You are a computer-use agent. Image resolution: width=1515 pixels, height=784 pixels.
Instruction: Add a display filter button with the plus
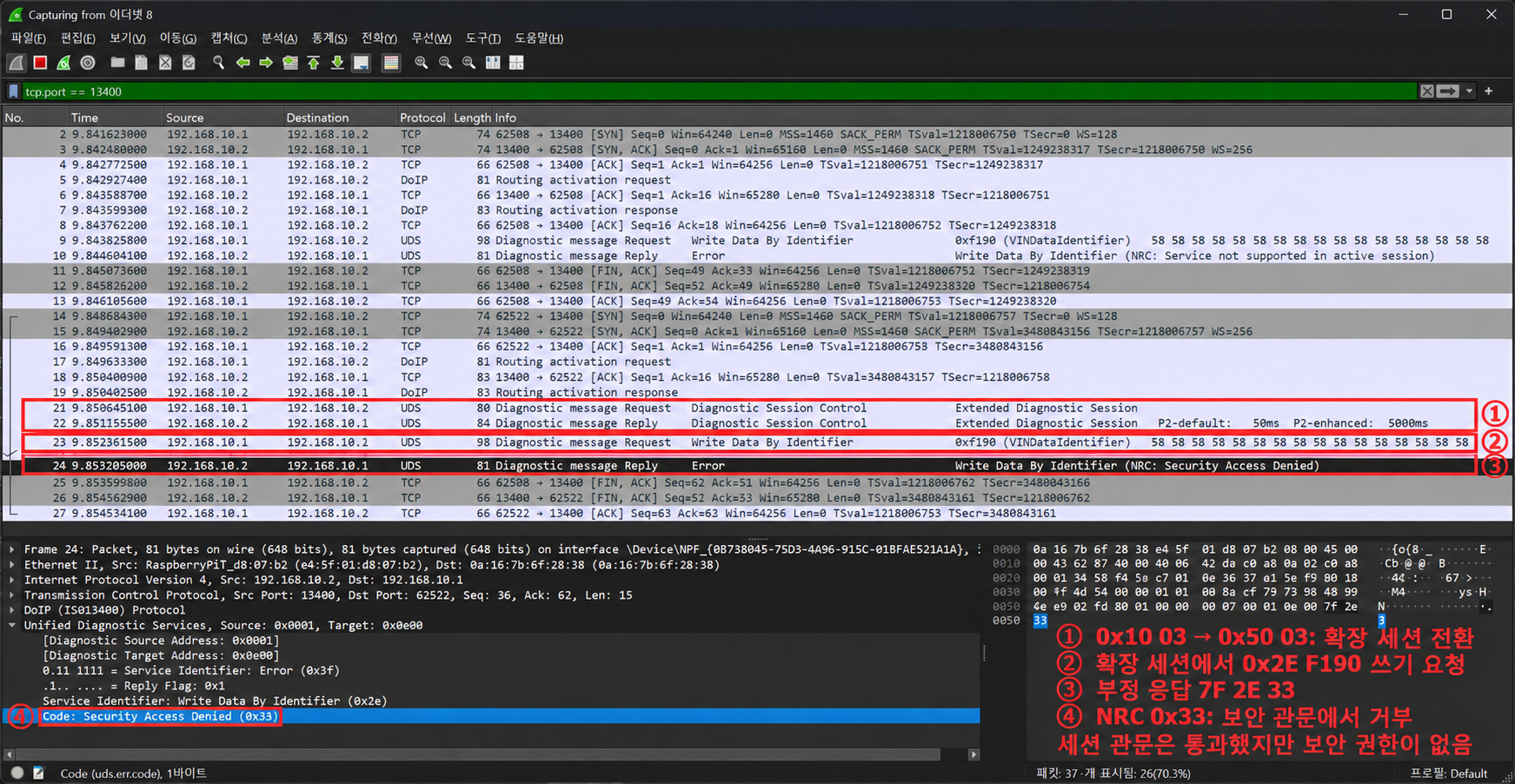1488,91
